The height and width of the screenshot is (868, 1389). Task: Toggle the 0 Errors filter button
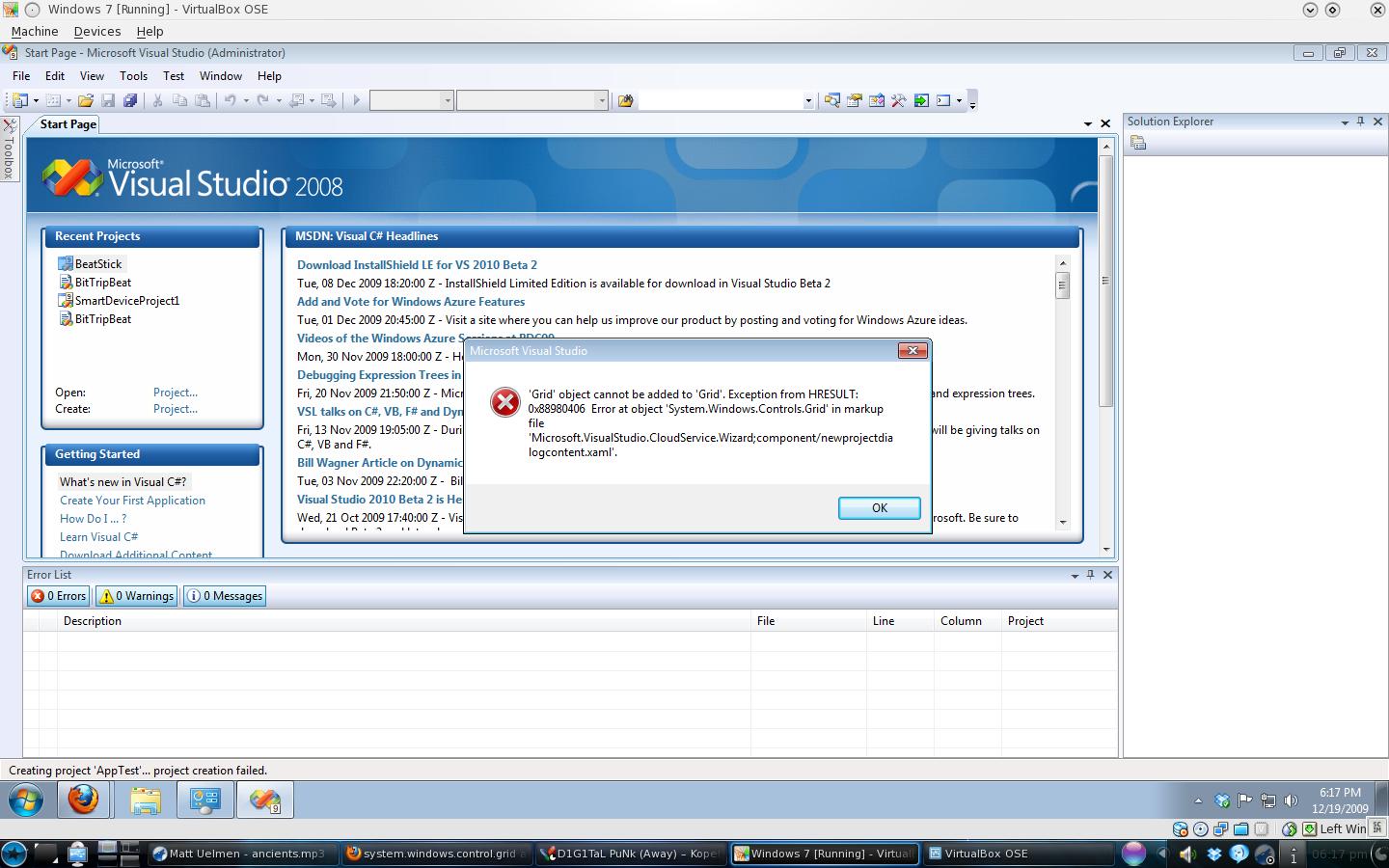[x=59, y=596]
